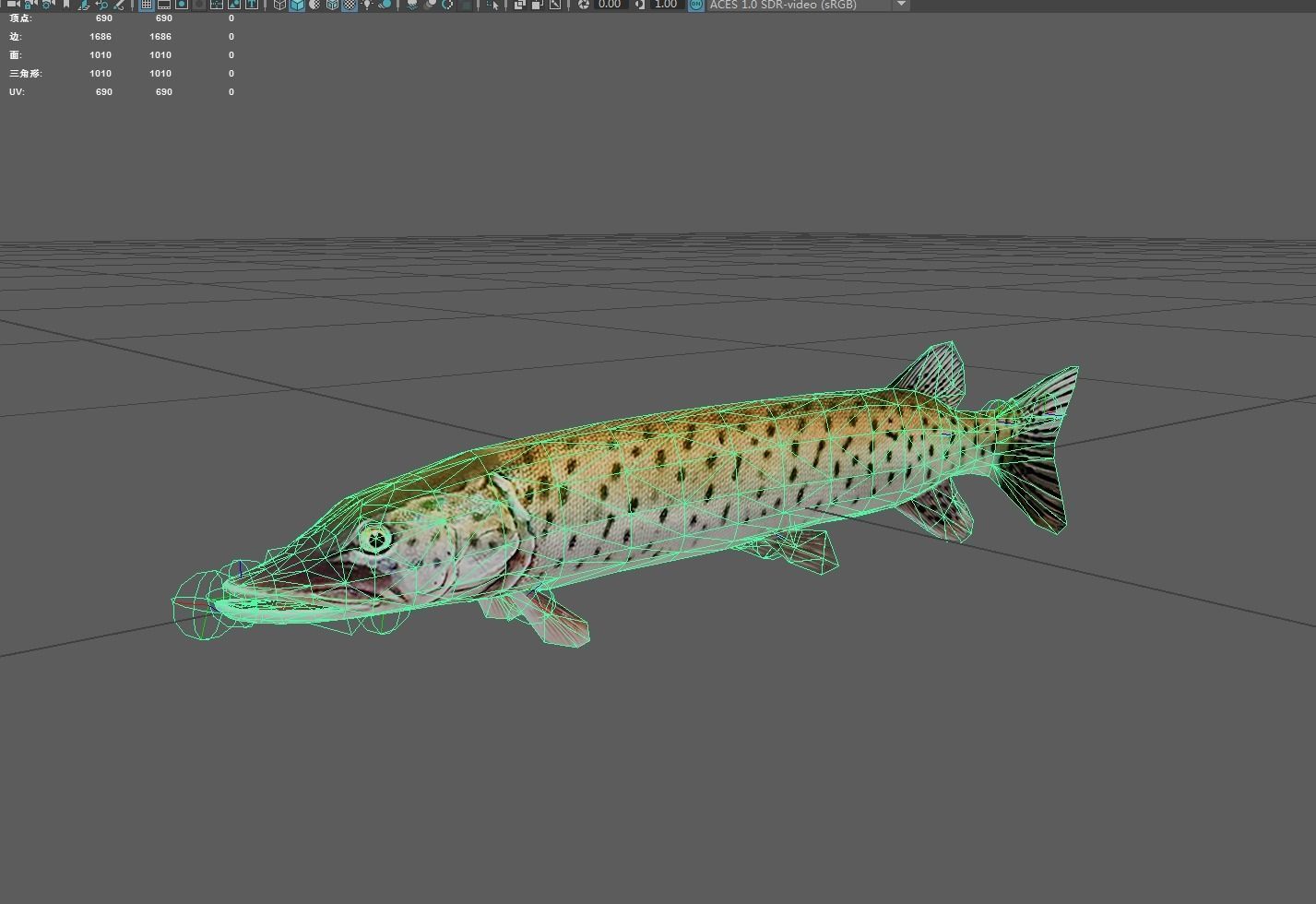Image resolution: width=1316 pixels, height=904 pixels.
Task: Click the Exposure reset icon
Action: pos(583,5)
